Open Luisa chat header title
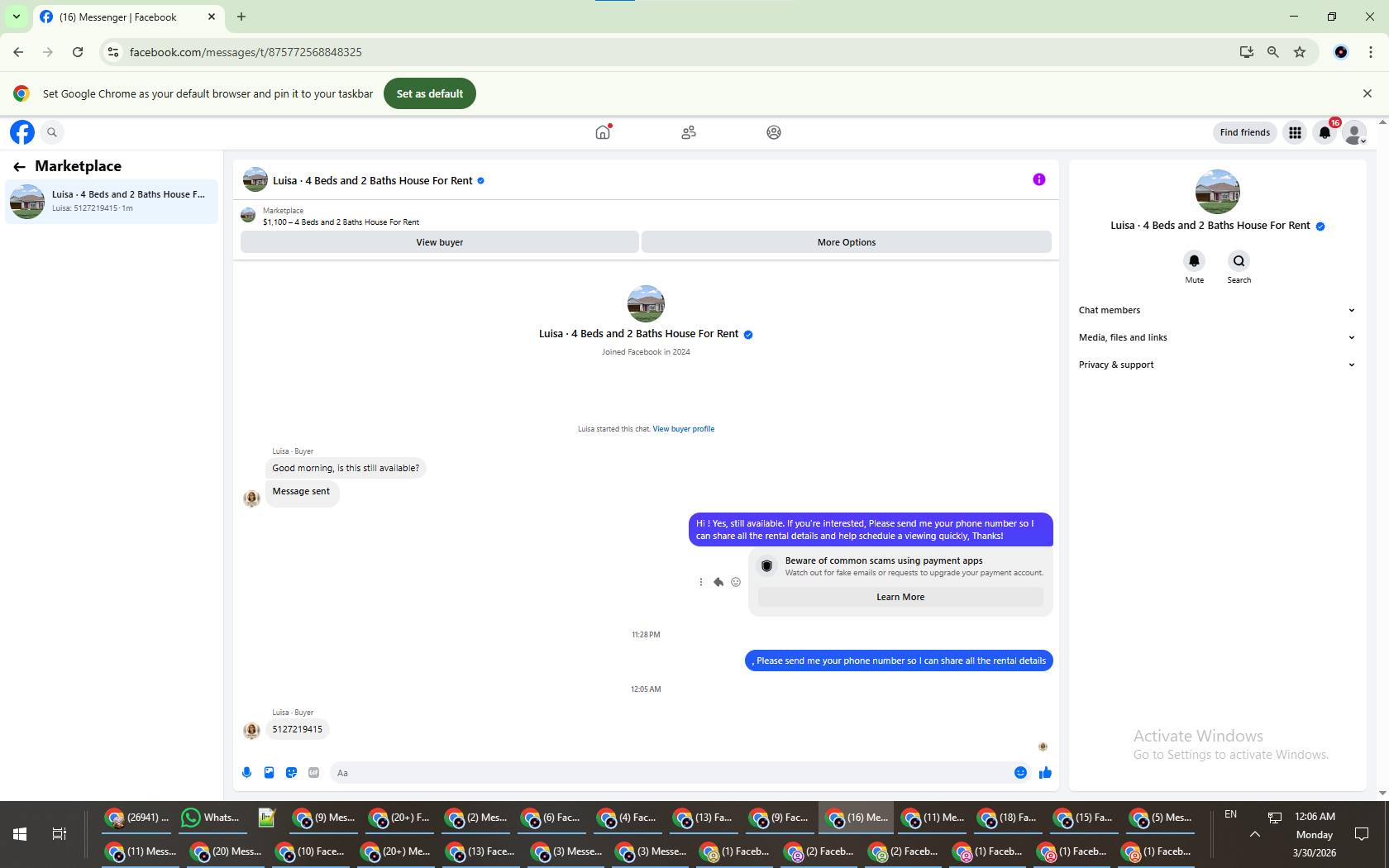 point(373,180)
